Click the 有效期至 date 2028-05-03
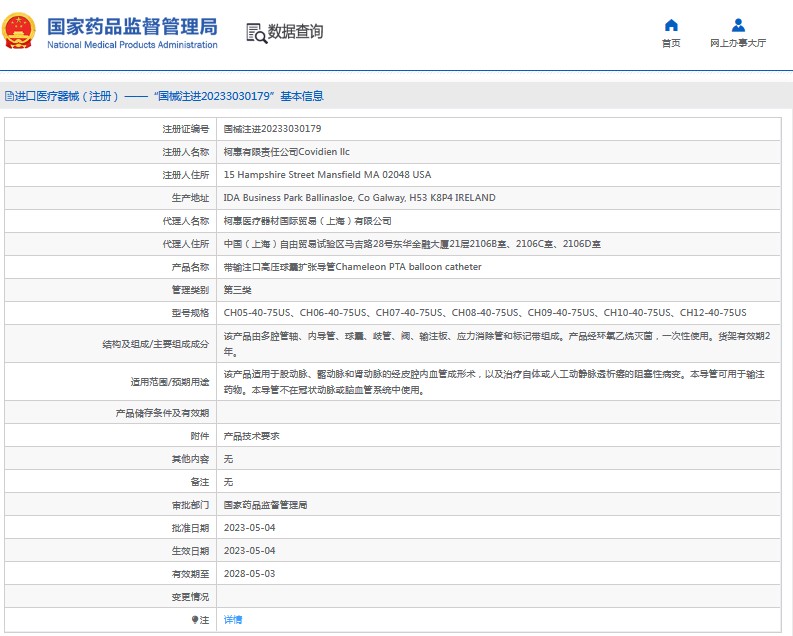 (x=249, y=574)
